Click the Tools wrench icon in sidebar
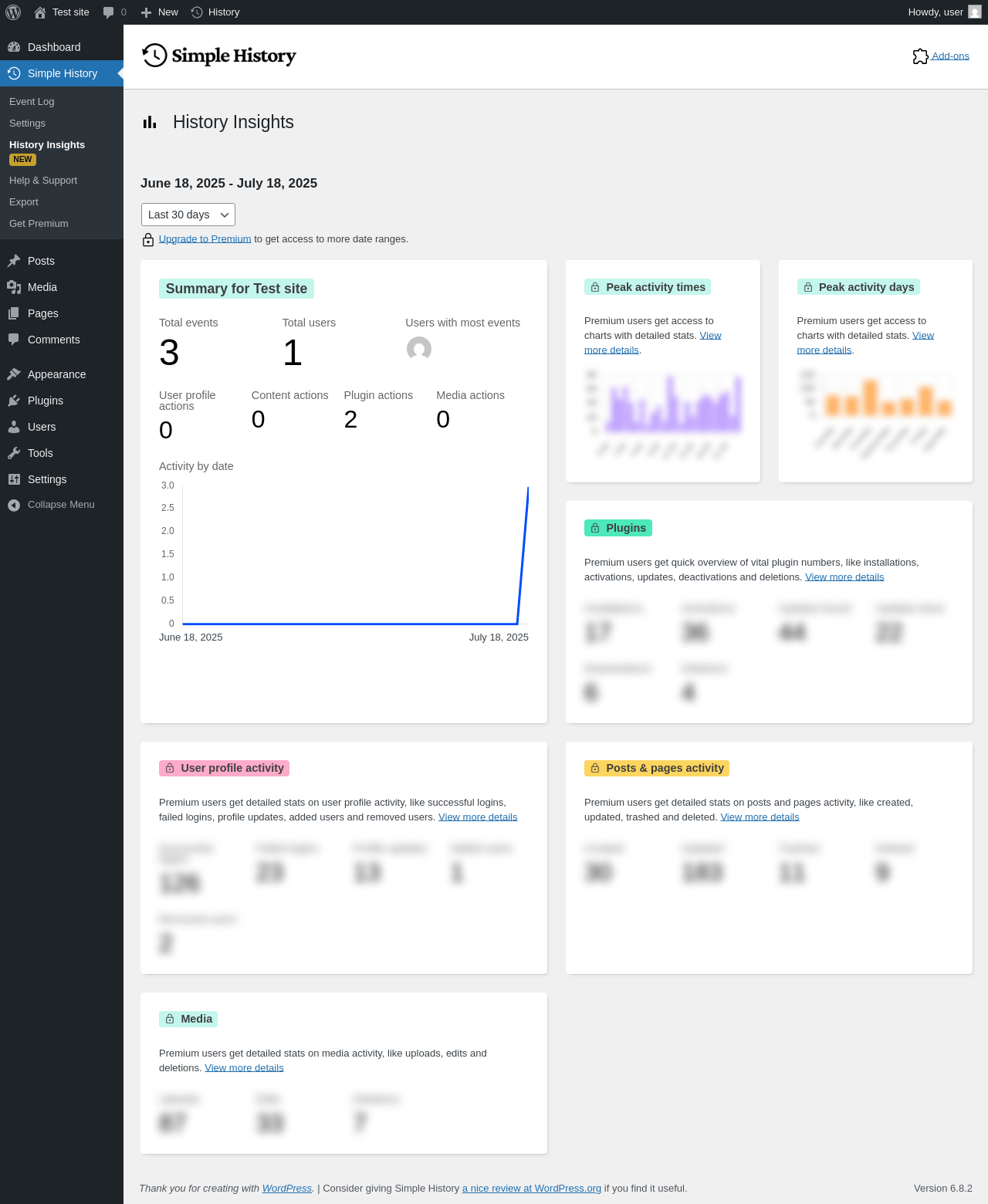Image resolution: width=988 pixels, height=1204 pixels. (x=14, y=453)
